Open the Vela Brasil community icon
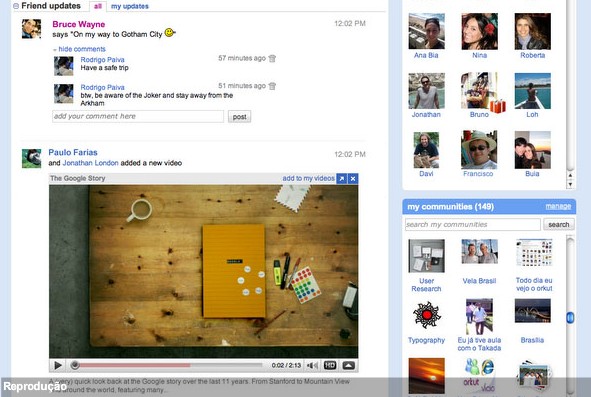The height and width of the screenshot is (397, 591). pyautogui.click(x=479, y=251)
